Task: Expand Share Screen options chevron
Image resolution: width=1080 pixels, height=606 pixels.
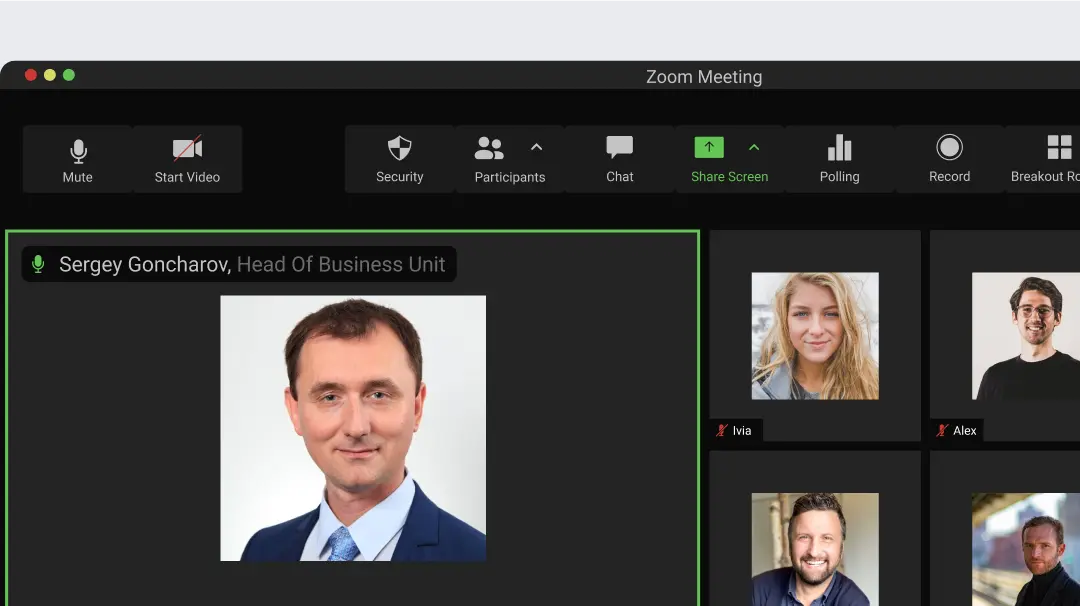Action: pos(754,148)
